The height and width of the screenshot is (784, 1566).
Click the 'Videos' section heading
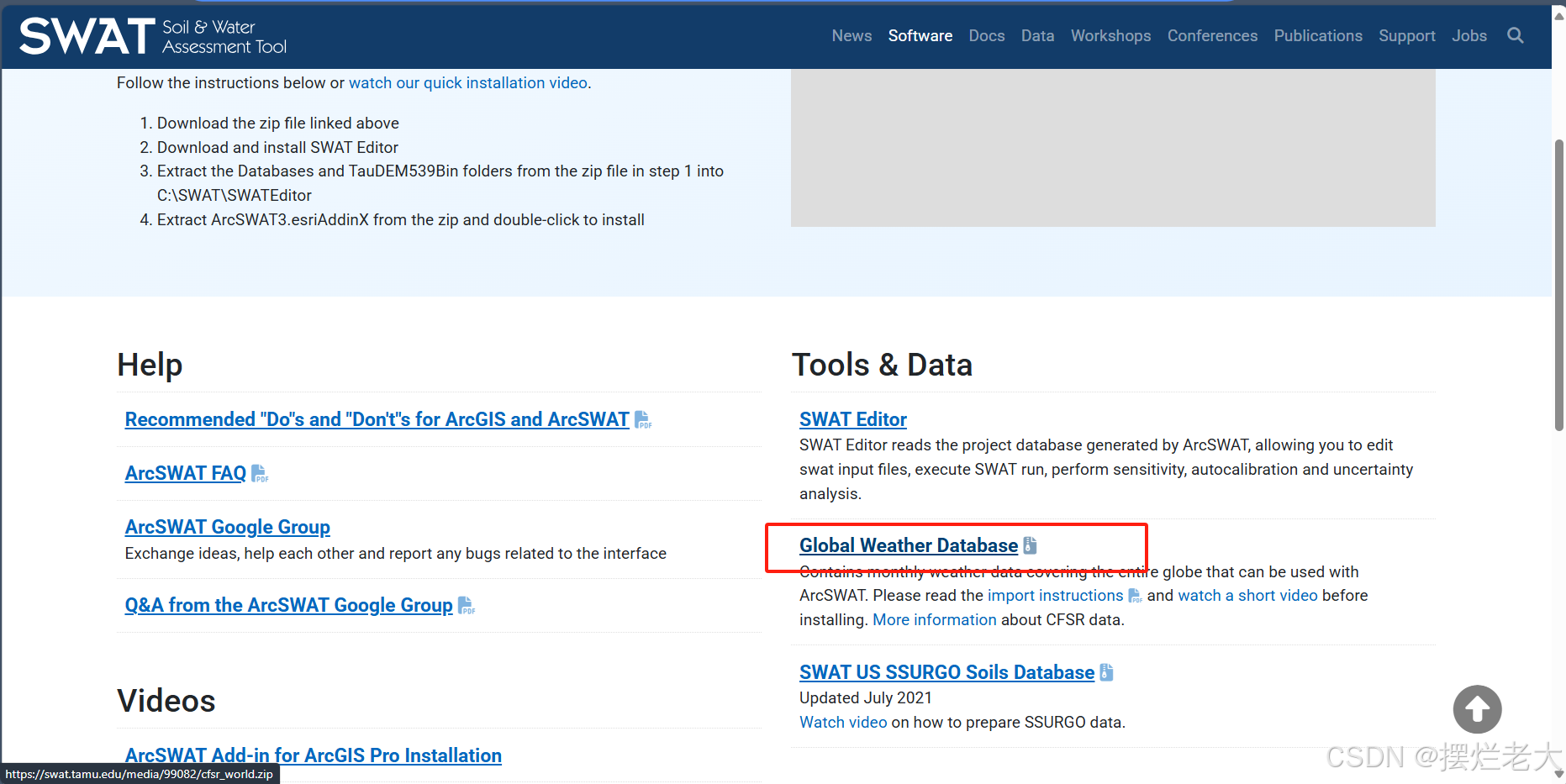(166, 701)
